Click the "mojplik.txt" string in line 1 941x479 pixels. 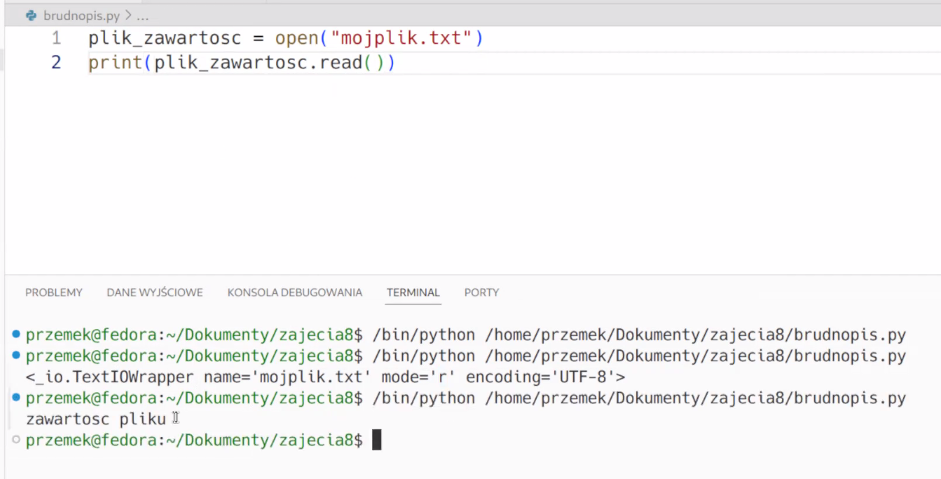click(401, 38)
